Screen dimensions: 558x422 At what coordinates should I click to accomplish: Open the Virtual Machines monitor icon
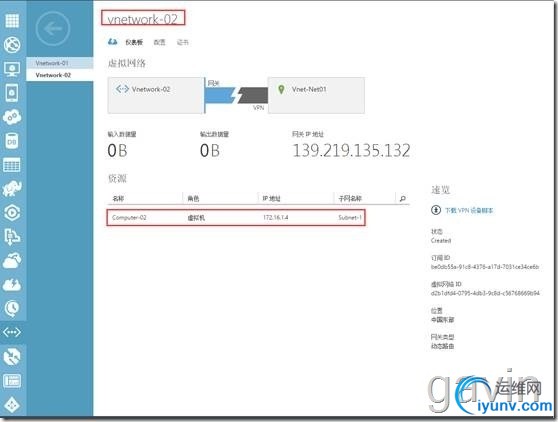[12, 69]
